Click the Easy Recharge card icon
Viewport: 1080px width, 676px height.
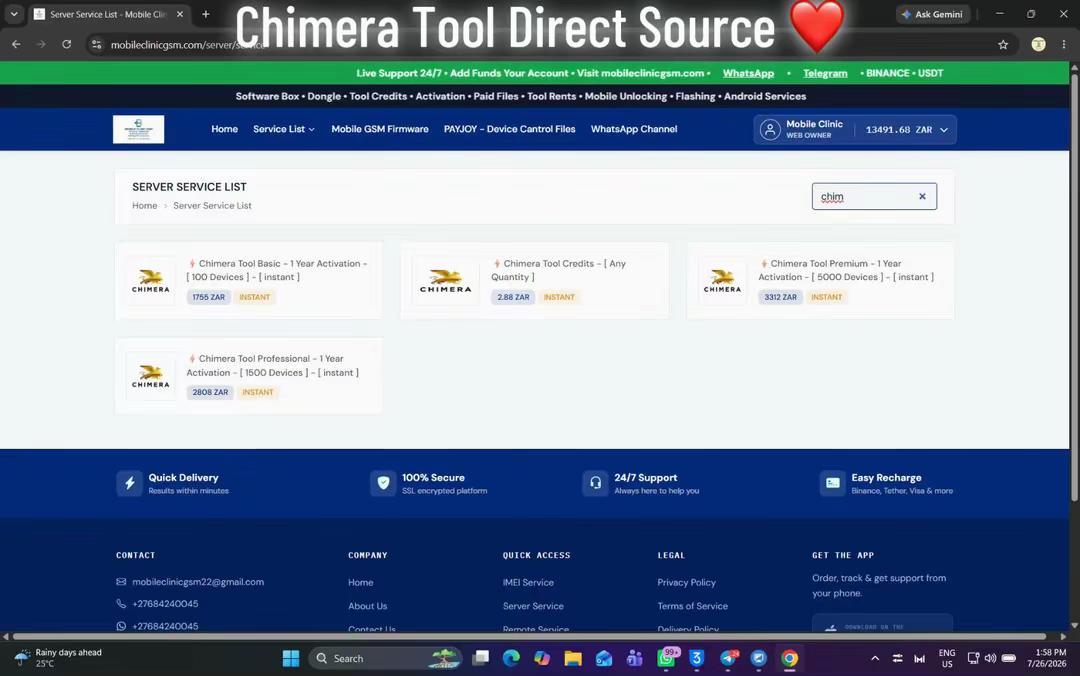pos(832,483)
